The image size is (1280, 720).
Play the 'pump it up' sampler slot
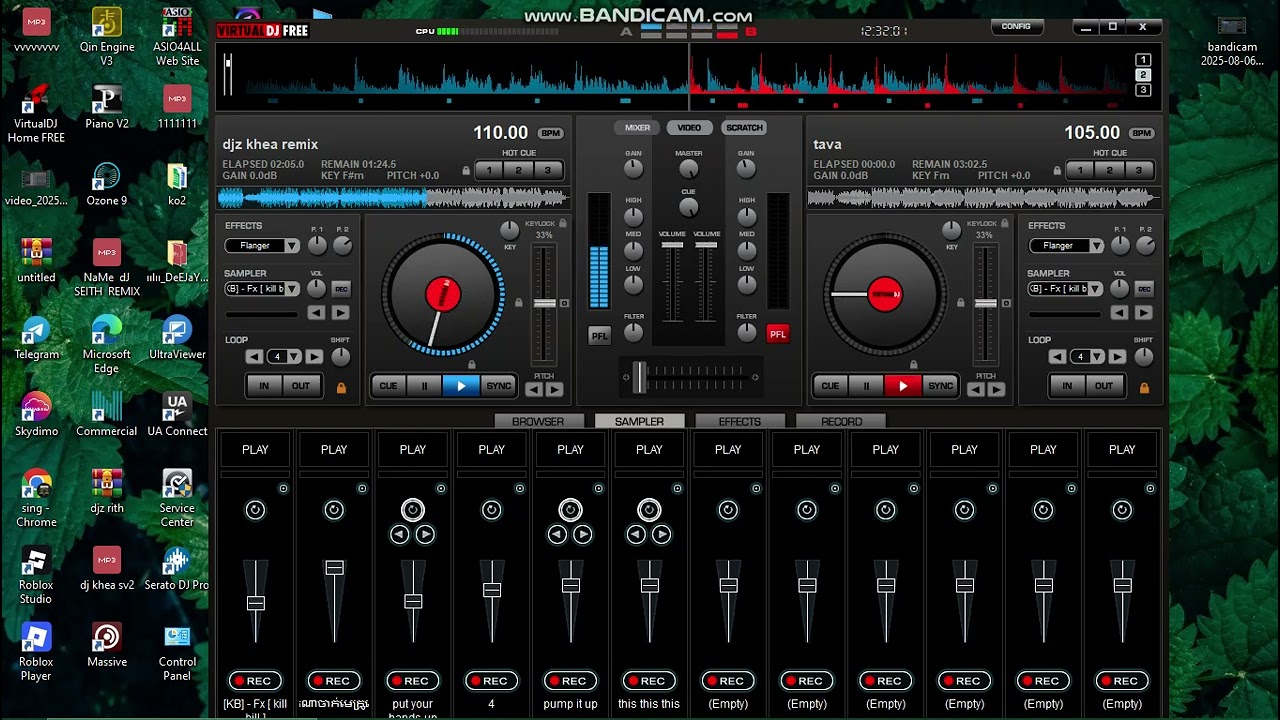[x=570, y=450]
